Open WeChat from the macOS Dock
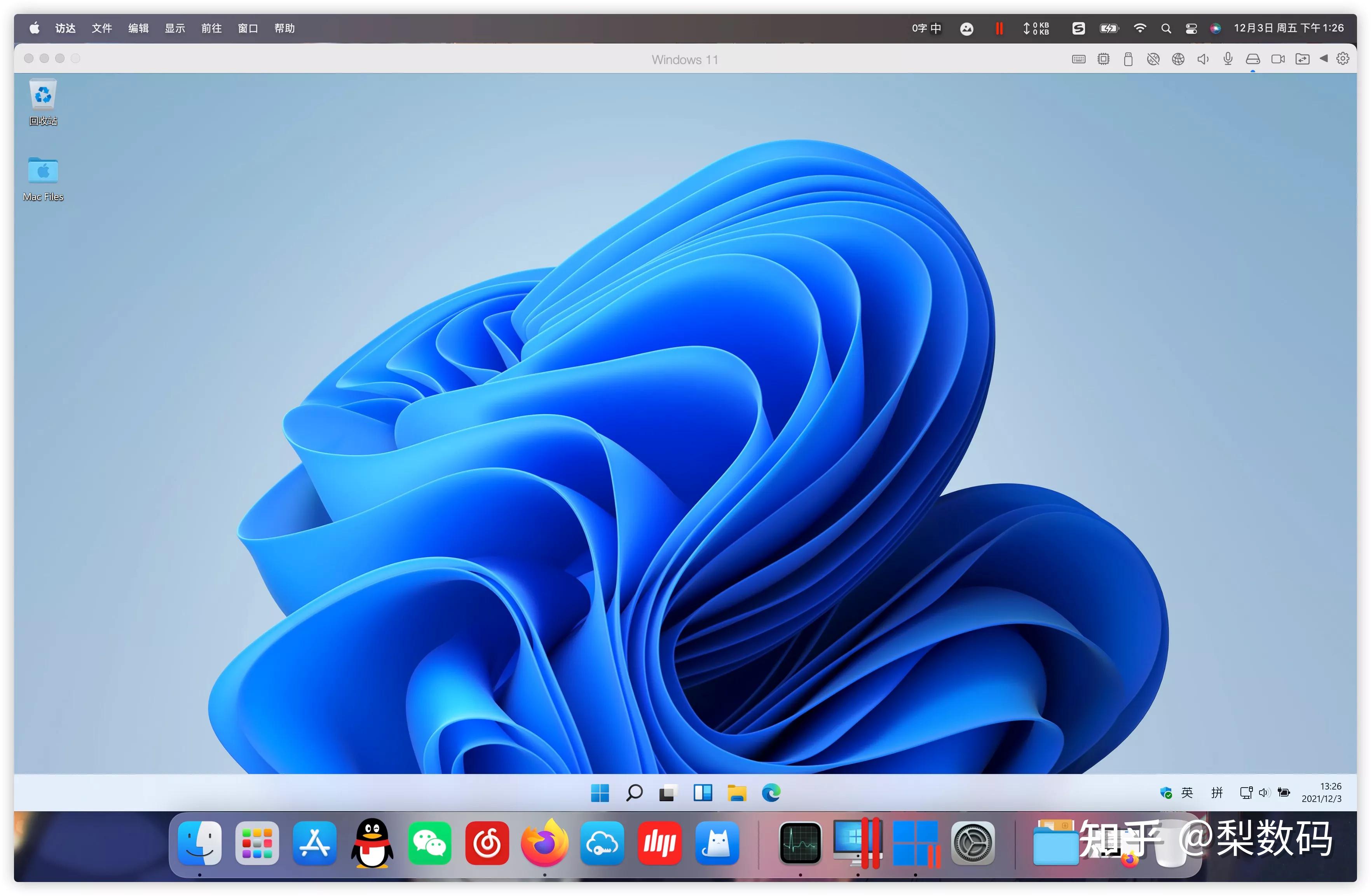1371x896 pixels. 429,844
